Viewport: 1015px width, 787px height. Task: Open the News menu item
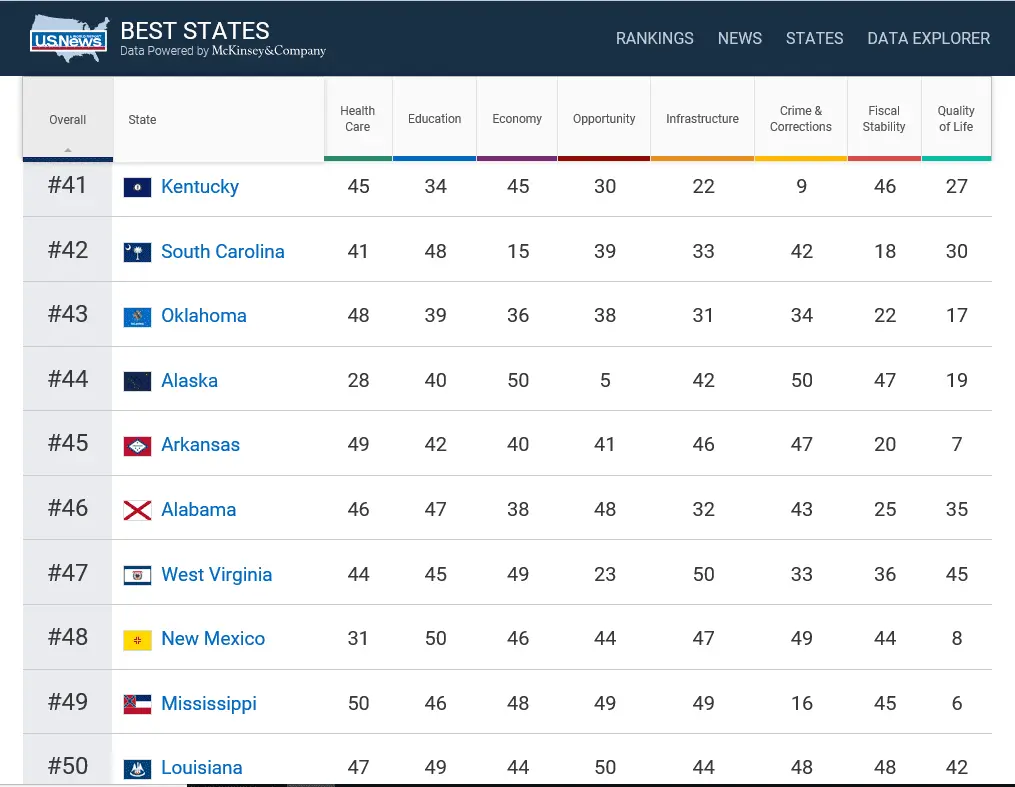[740, 39]
